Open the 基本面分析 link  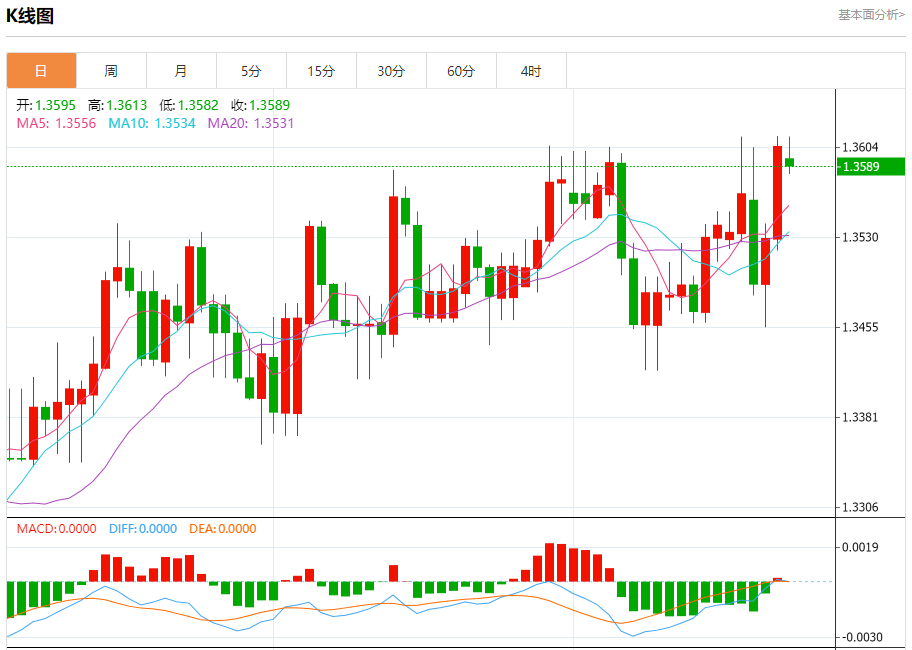[x=871, y=15]
